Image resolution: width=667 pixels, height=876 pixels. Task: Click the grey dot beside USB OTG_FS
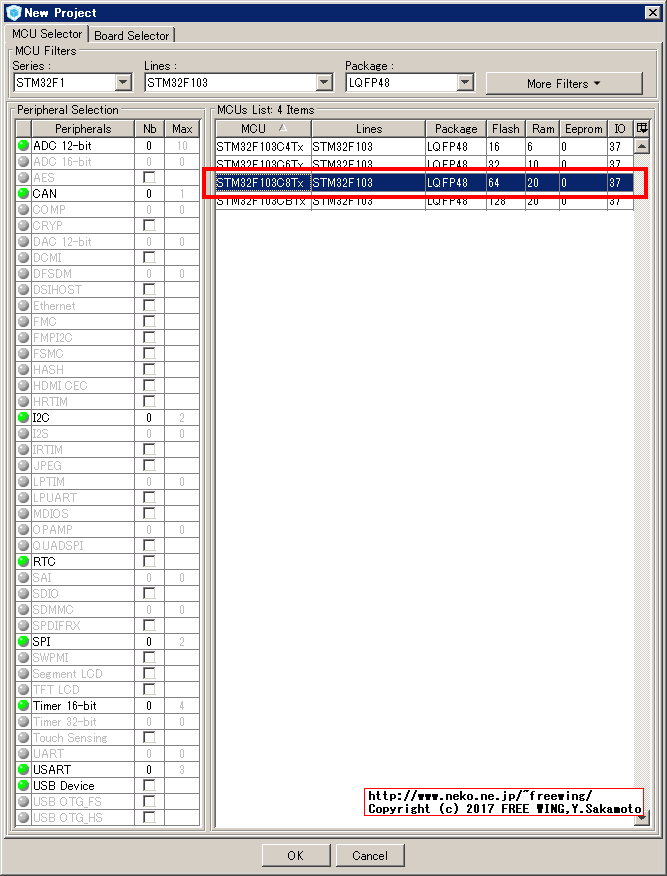pyautogui.click(x=23, y=801)
